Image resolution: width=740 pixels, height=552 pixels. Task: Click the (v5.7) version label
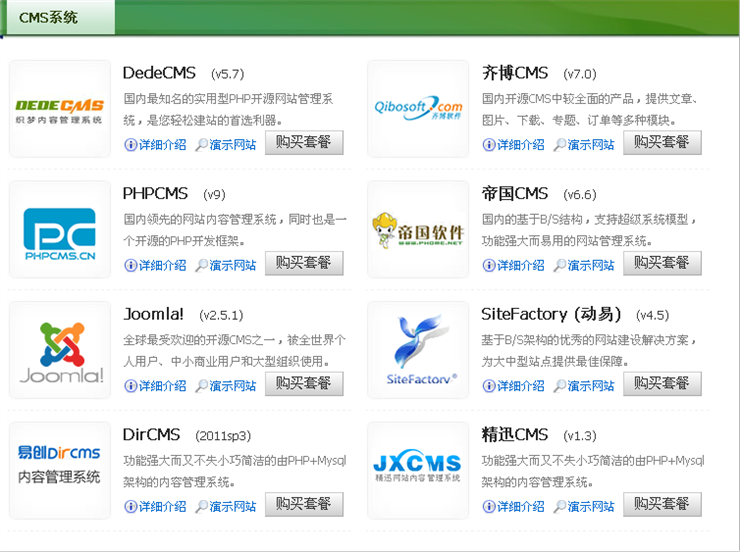pos(227,74)
